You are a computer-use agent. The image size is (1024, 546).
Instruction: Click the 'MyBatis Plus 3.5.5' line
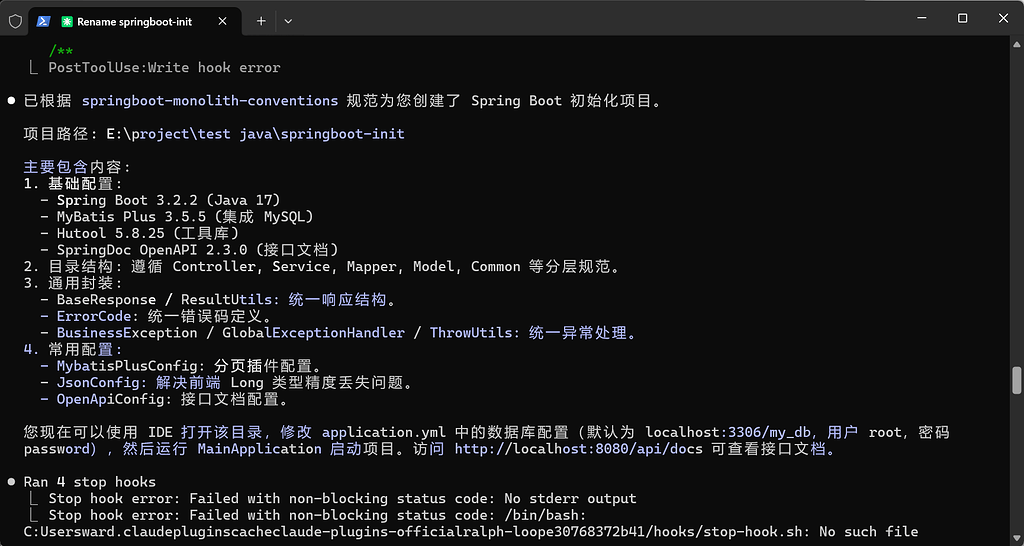click(177, 217)
